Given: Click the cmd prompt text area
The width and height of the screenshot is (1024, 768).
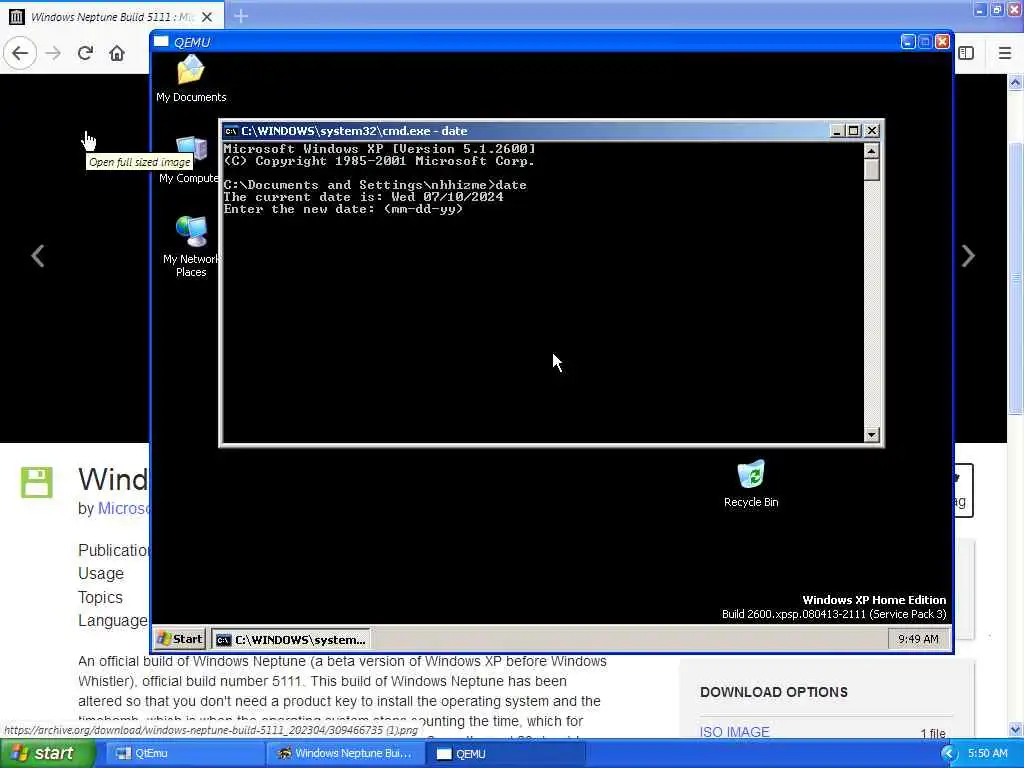Looking at the screenshot, I should coord(543,293).
